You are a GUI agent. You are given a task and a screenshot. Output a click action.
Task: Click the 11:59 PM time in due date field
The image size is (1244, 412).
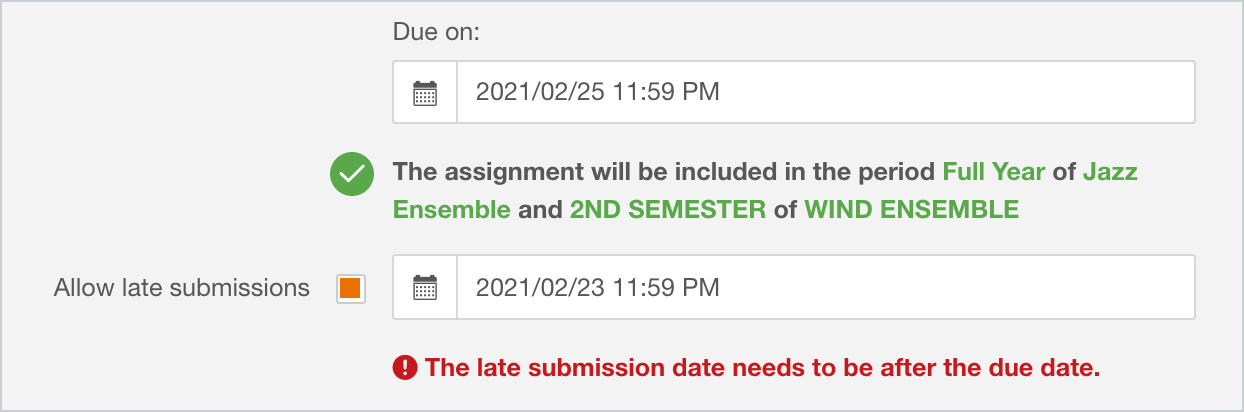665,93
